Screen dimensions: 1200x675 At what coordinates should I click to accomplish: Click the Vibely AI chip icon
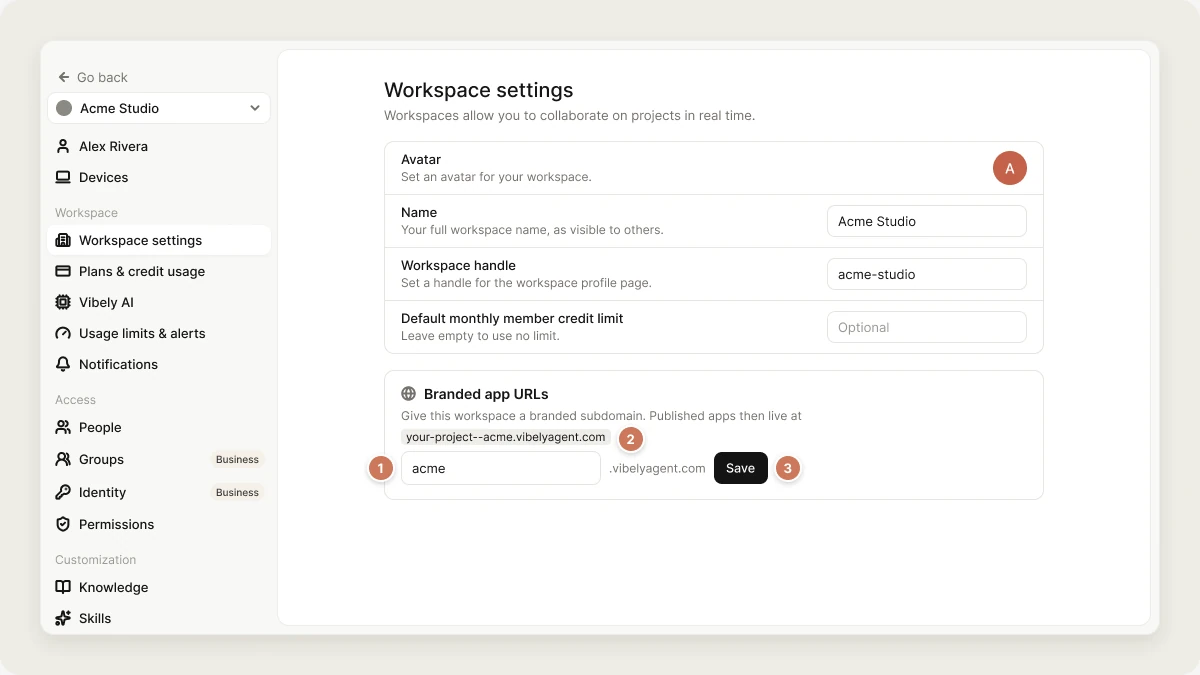pos(63,302)
